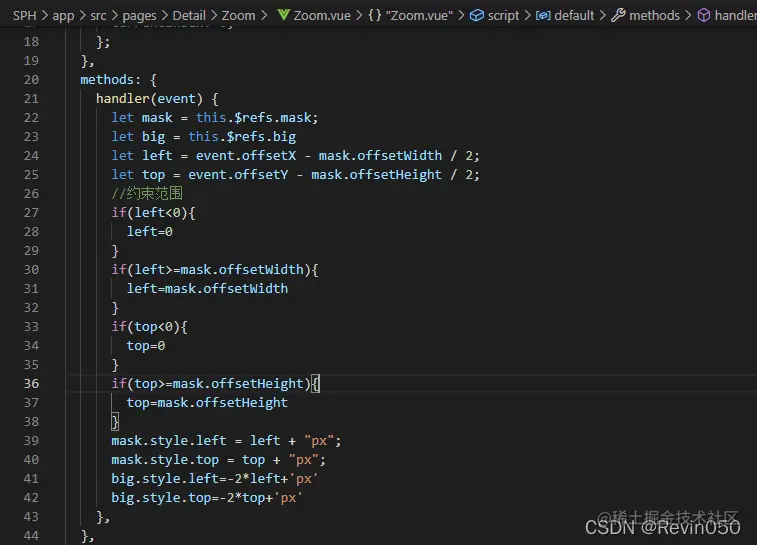The image size is (757, 545).
Task: Click the script cube icon
Action: [477, 15]
